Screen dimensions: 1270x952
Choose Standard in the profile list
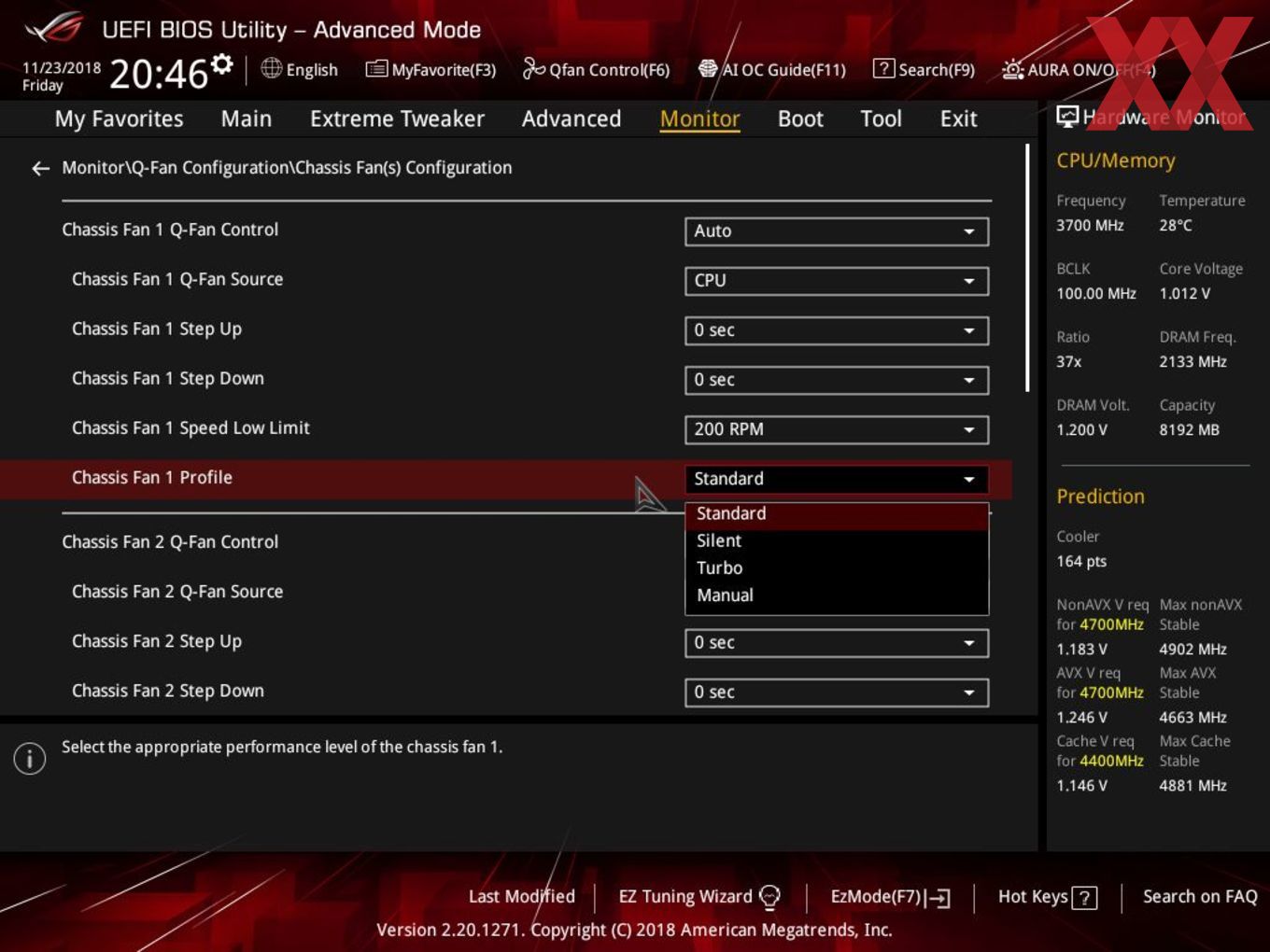(837, 514)
